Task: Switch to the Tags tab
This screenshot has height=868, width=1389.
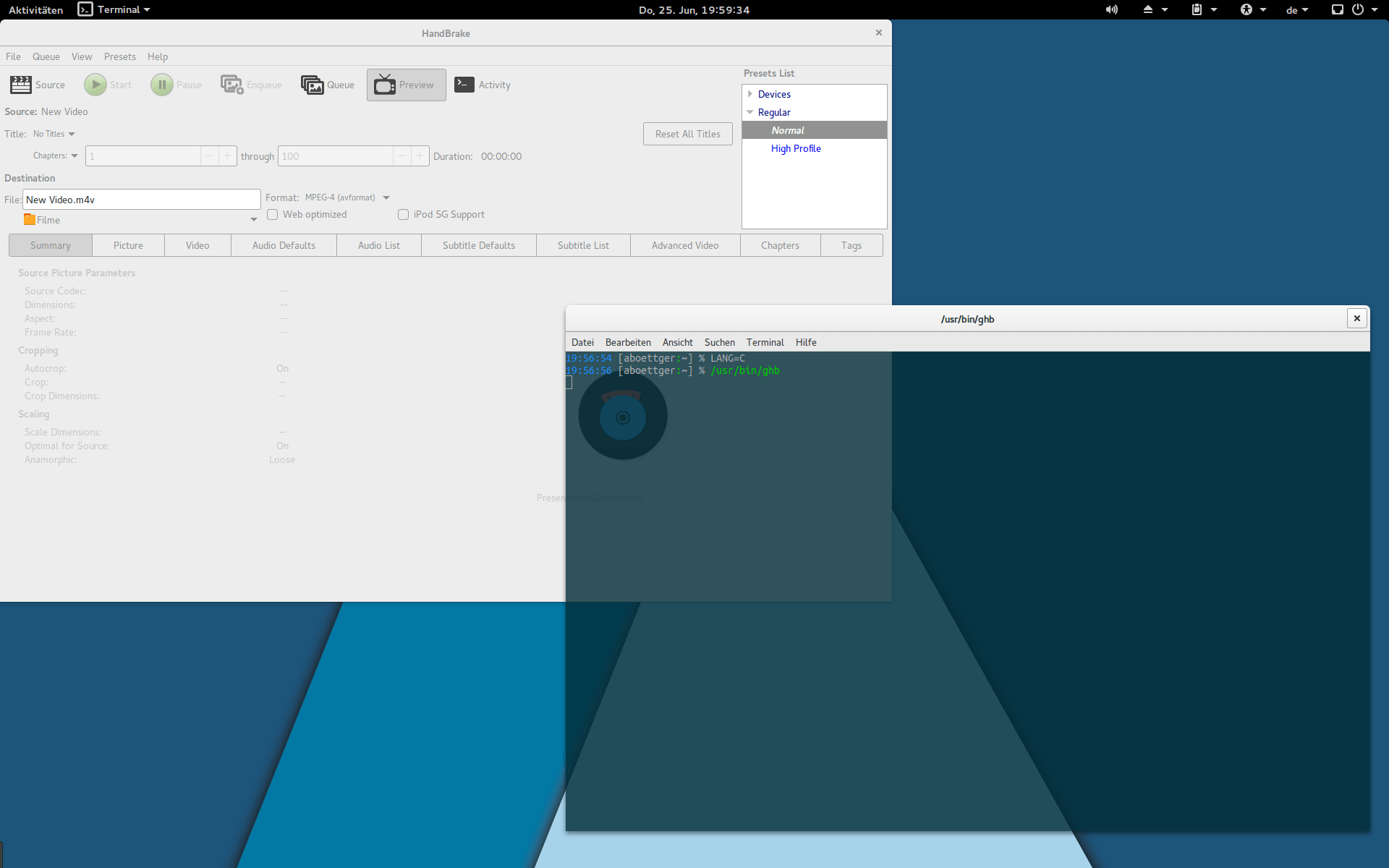Action: [x=851, y=245]
